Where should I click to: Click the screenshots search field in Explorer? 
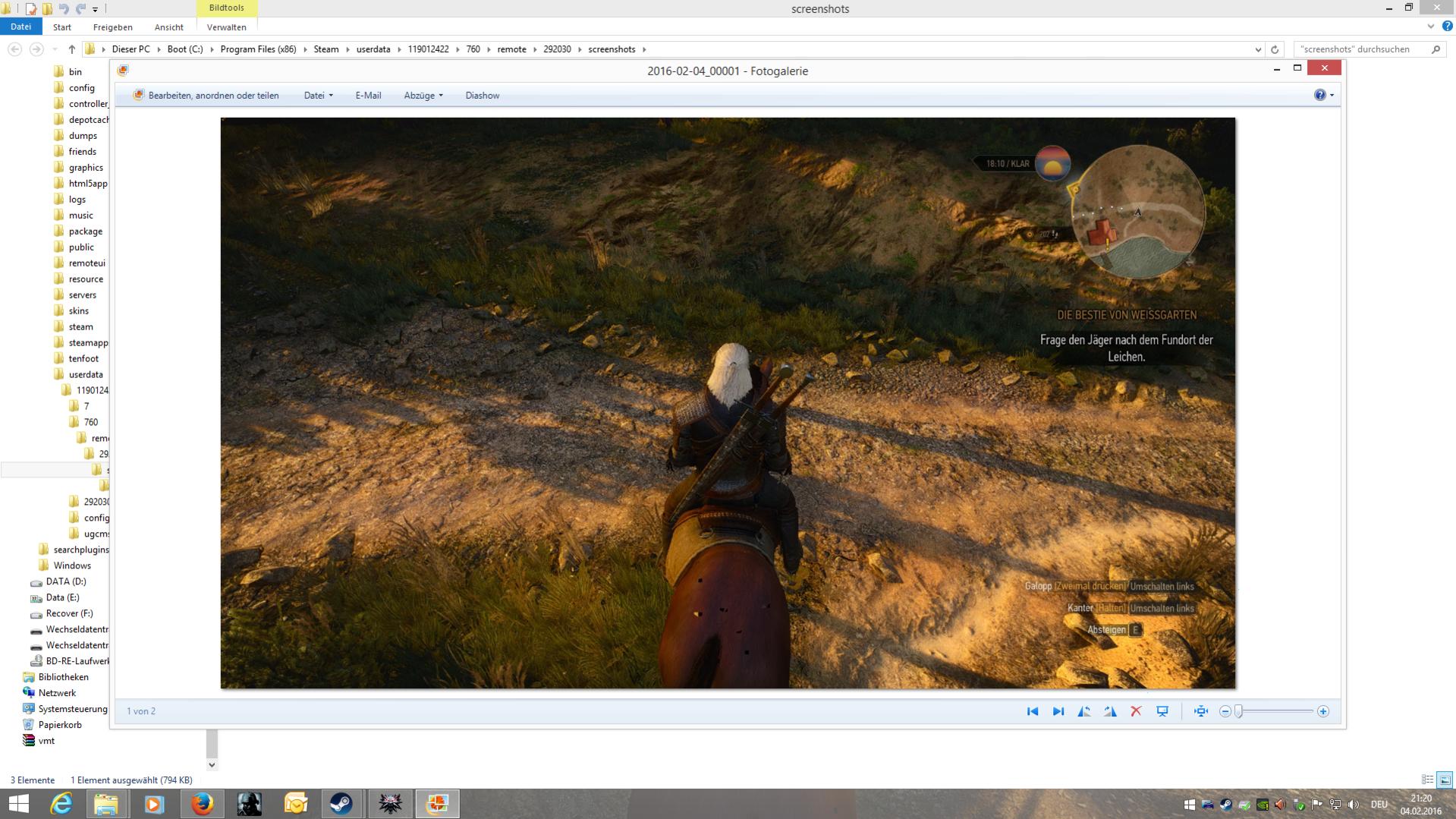coord(1361,49)
